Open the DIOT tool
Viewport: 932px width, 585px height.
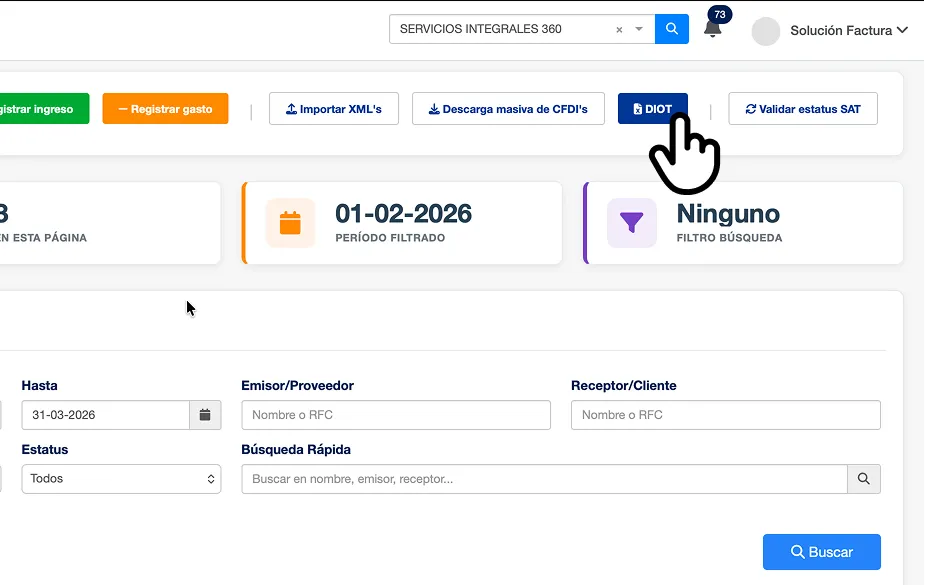coord(655,108)
